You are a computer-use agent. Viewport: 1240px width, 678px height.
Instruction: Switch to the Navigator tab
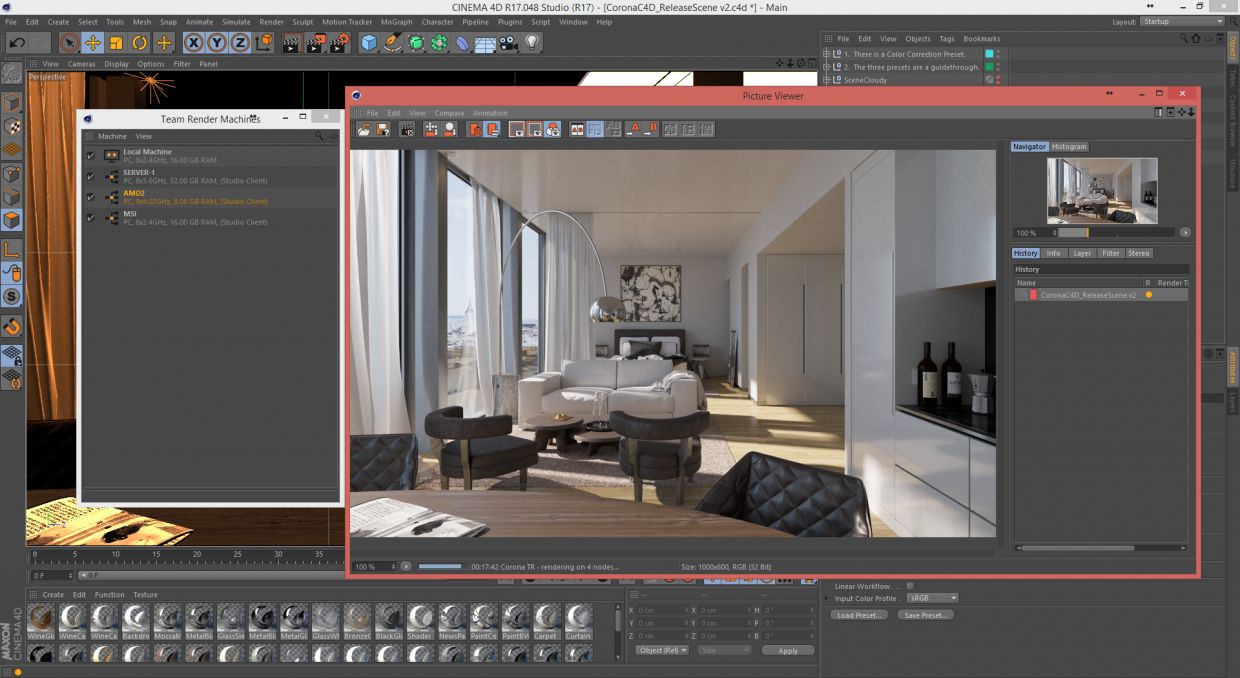click(1029, 147)
